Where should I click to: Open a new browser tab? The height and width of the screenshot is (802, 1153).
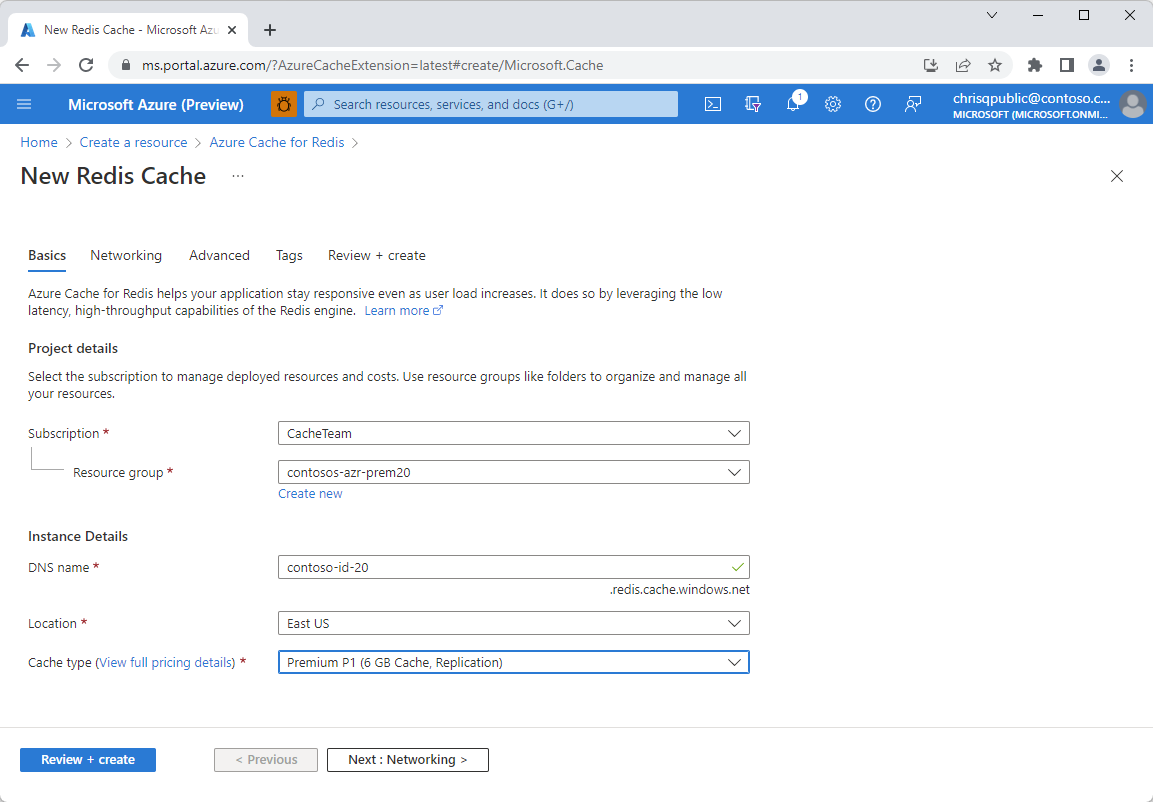click(270, 30)
